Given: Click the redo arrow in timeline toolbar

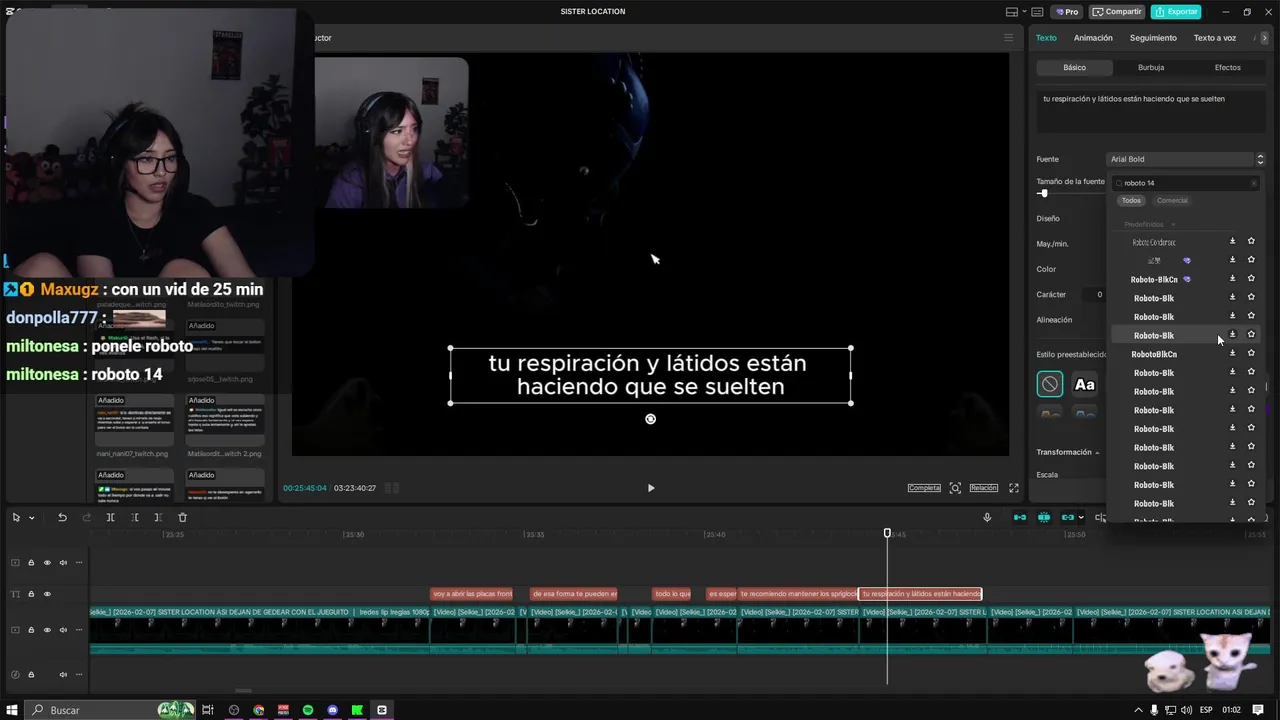Looking at the screenshot, I should pyautogui.click(x=86, y=517).
